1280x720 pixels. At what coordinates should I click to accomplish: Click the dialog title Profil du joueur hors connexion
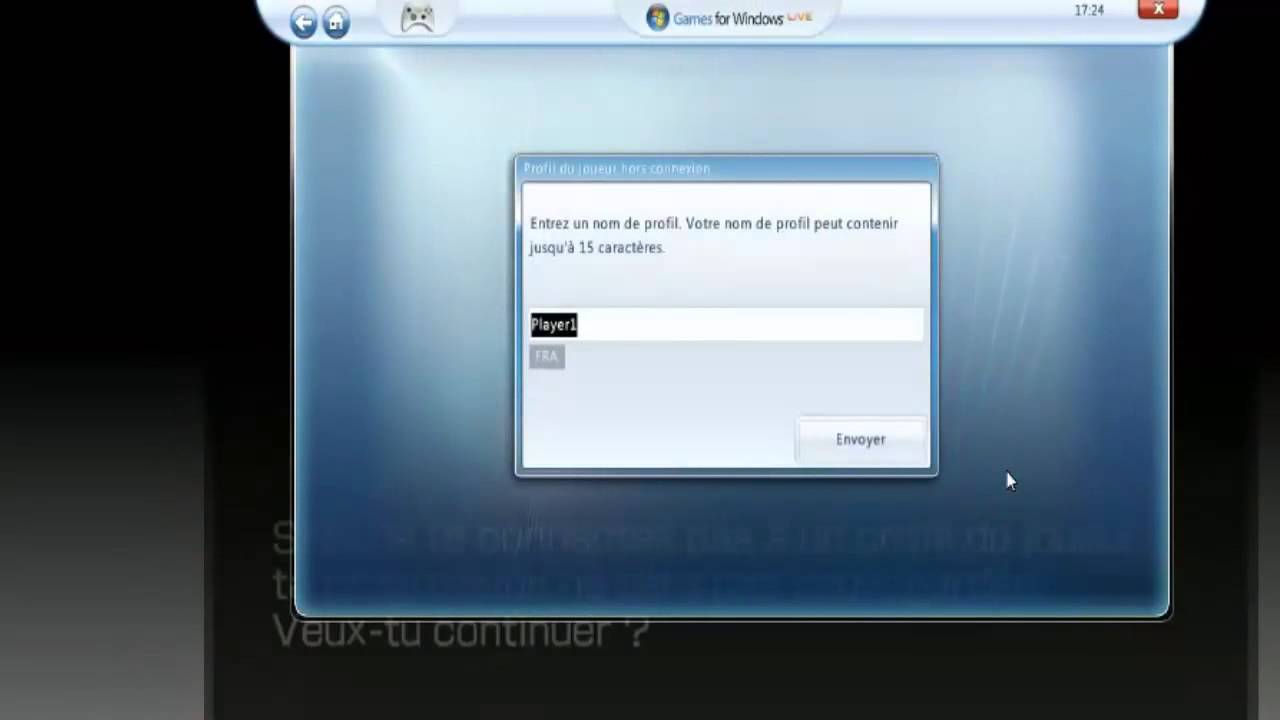pyautogui.click(x=616, y=168)
